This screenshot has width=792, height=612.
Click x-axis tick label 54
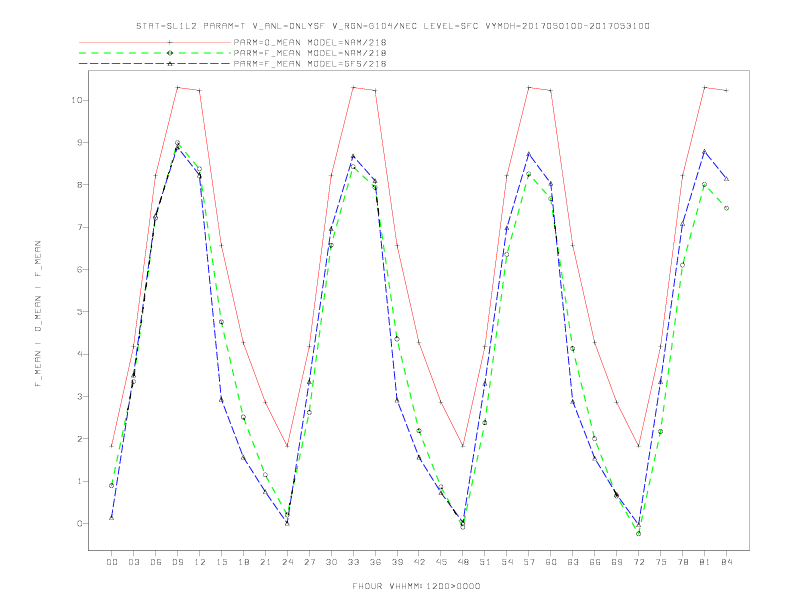click(507, 562)
